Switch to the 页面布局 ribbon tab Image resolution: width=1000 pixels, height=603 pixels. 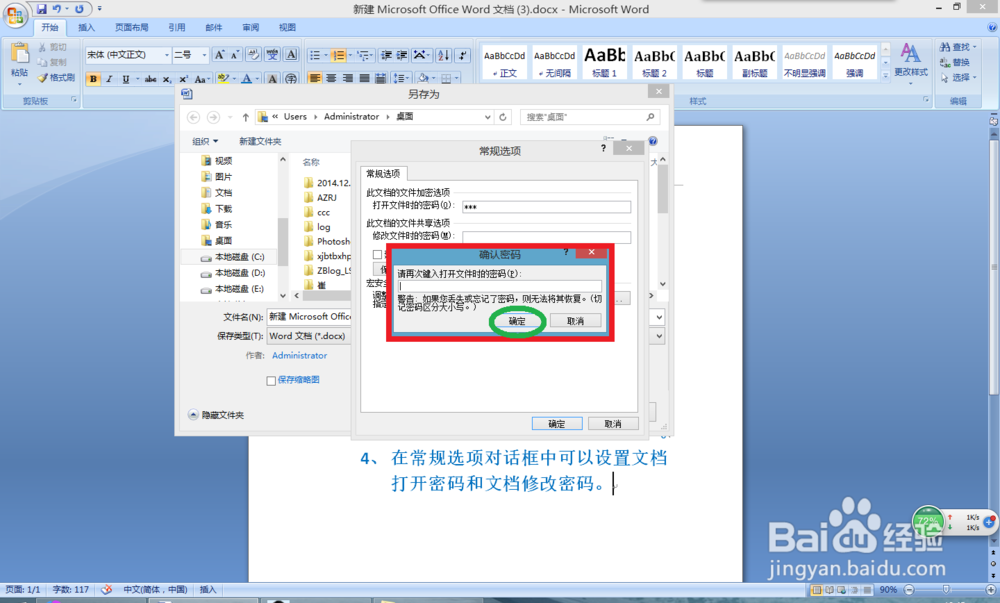coord(131,27)
